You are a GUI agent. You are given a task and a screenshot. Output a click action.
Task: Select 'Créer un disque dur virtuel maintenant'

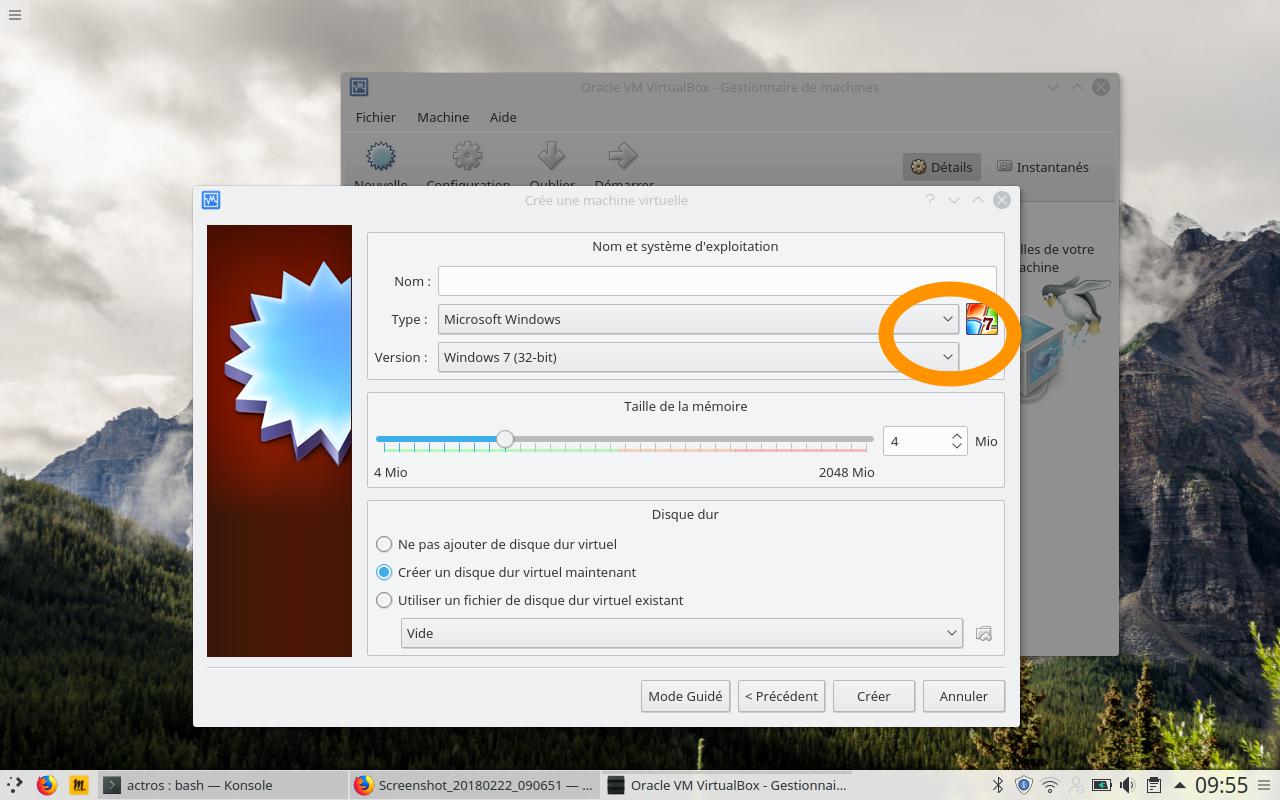pyautogui.click(x=506, y=572)
